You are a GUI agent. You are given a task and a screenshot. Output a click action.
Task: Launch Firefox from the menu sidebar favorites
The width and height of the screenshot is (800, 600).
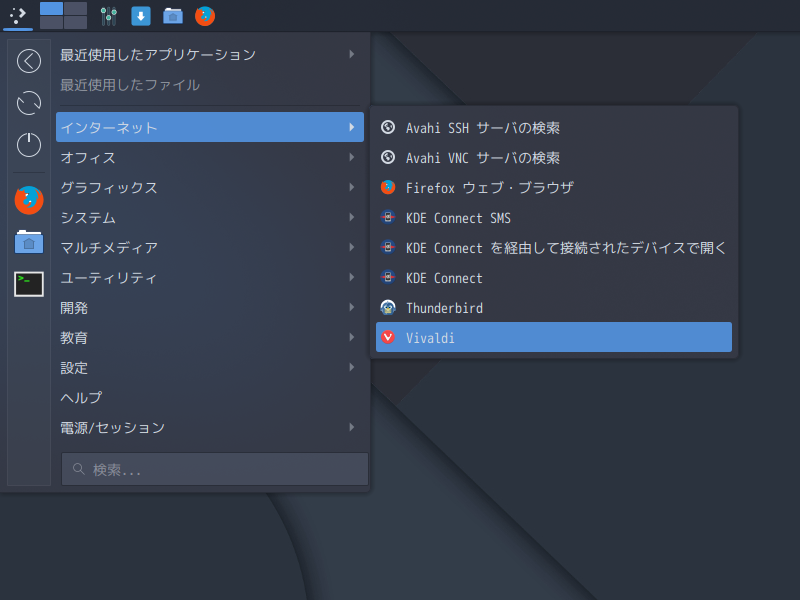click(x=29, y=200)
